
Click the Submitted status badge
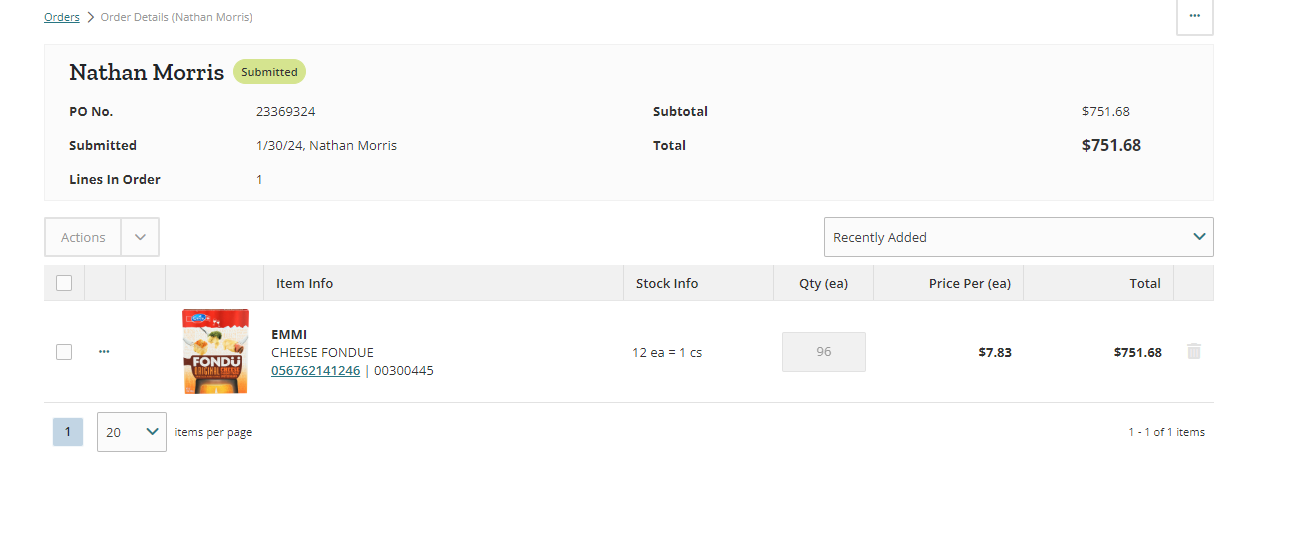coord(269,72)
